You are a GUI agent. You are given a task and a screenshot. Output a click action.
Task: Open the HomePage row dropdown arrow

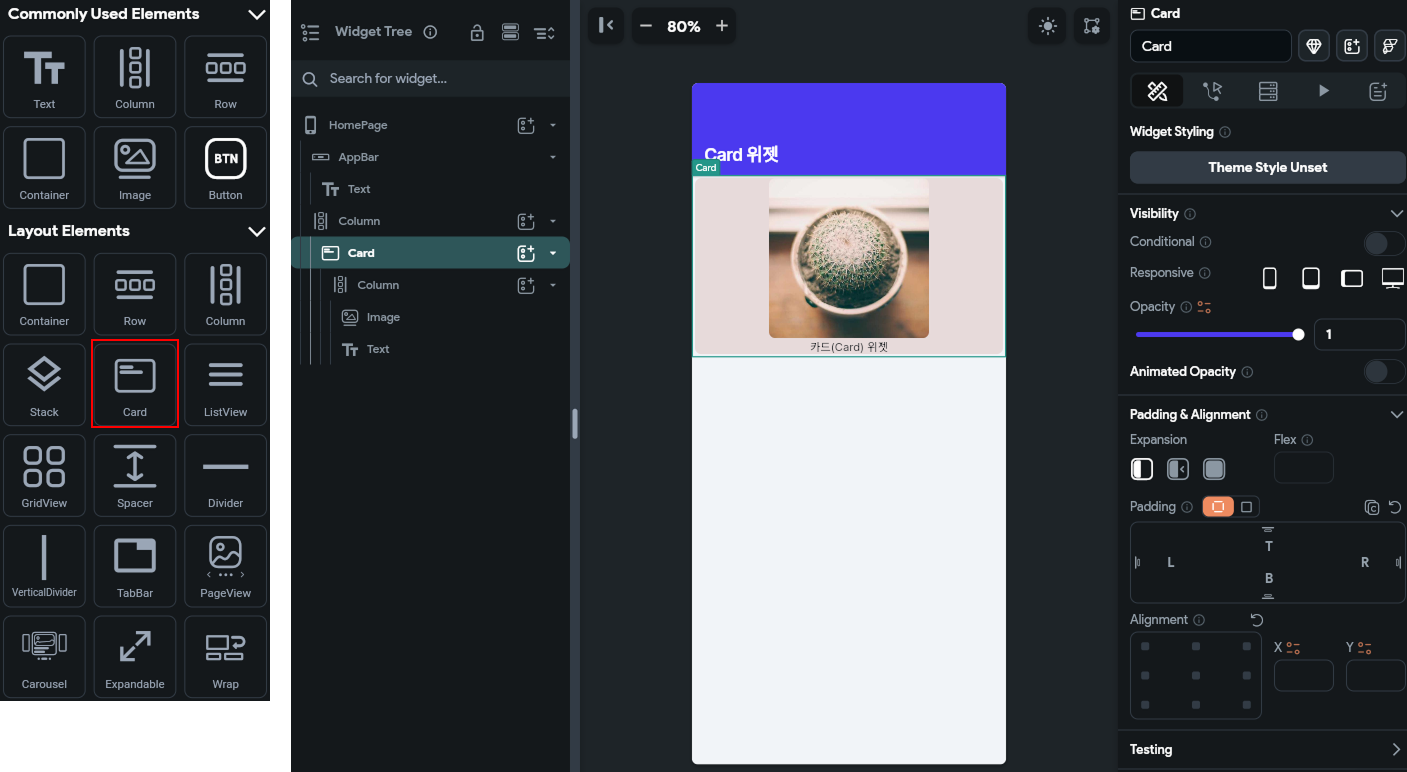553,126
